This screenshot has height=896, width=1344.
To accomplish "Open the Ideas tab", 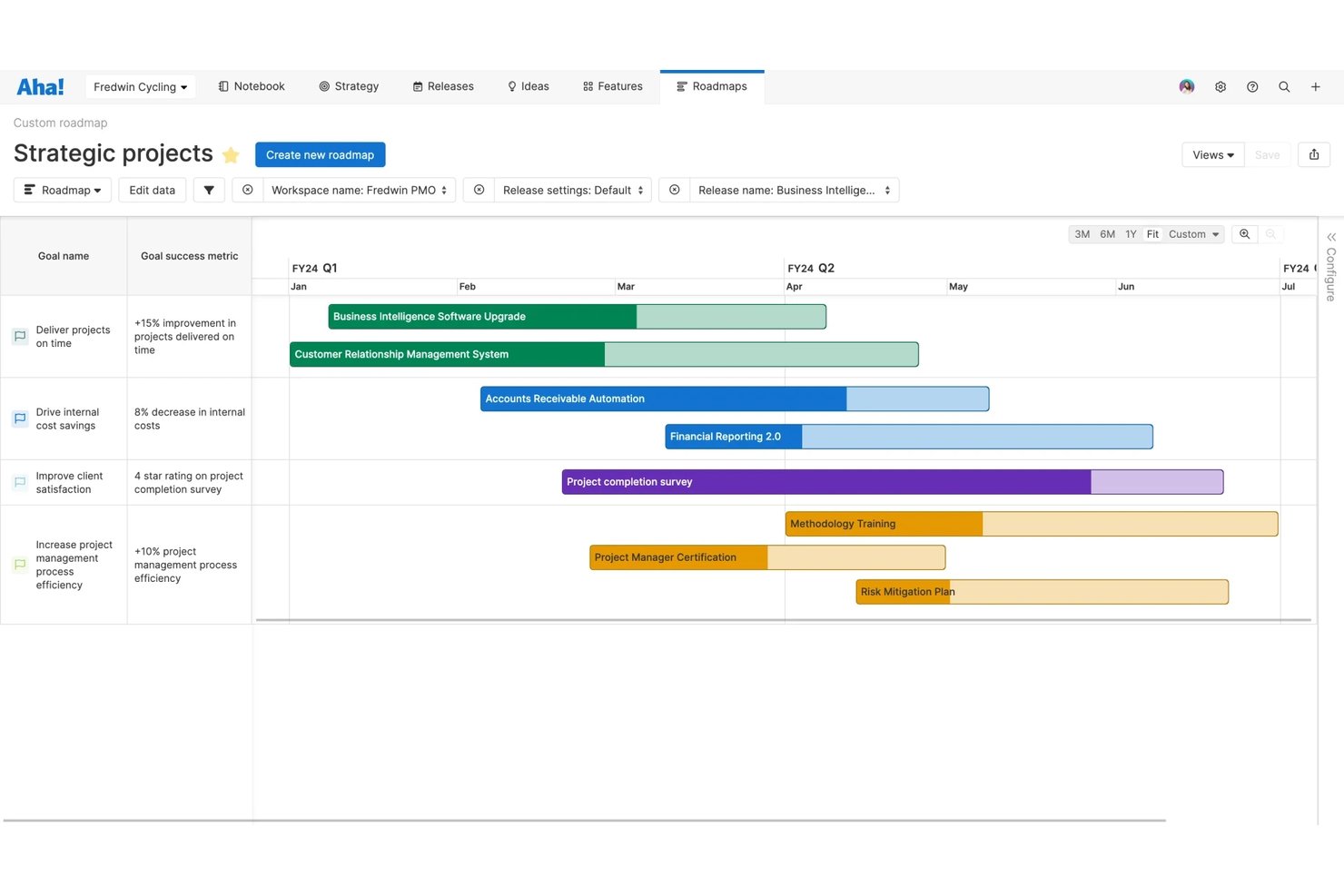I will tap(528, 87).
